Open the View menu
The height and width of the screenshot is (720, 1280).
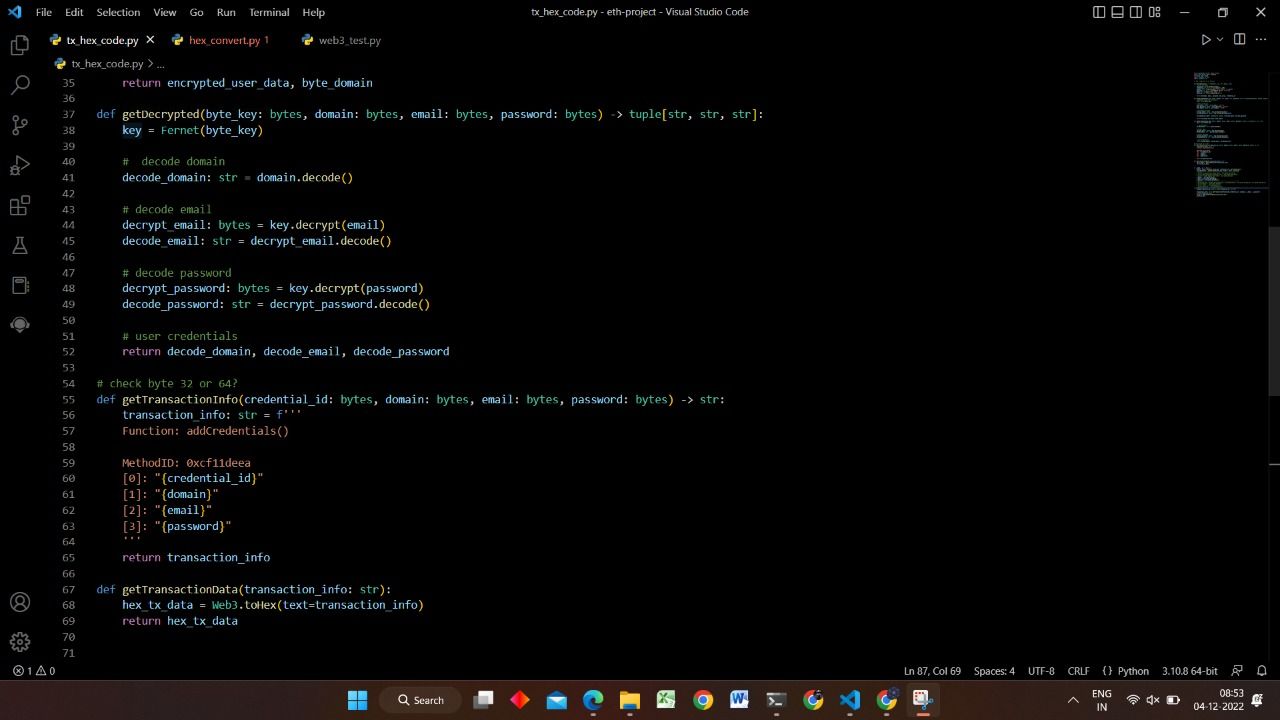click(165, 12)
